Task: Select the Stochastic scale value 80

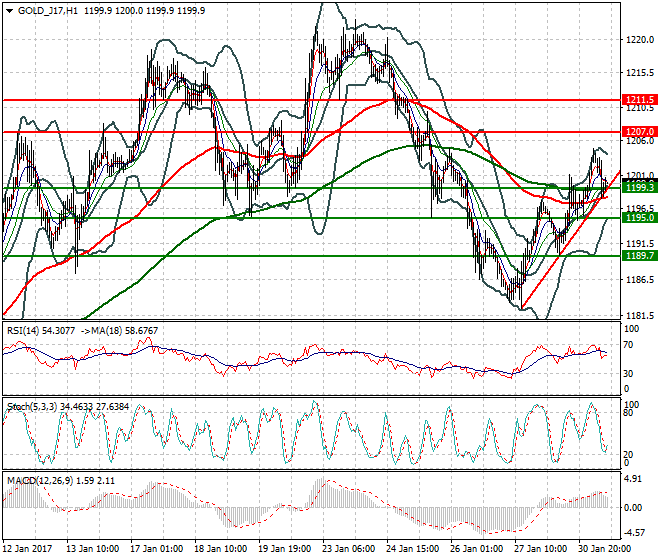Action: pos(628,413)
